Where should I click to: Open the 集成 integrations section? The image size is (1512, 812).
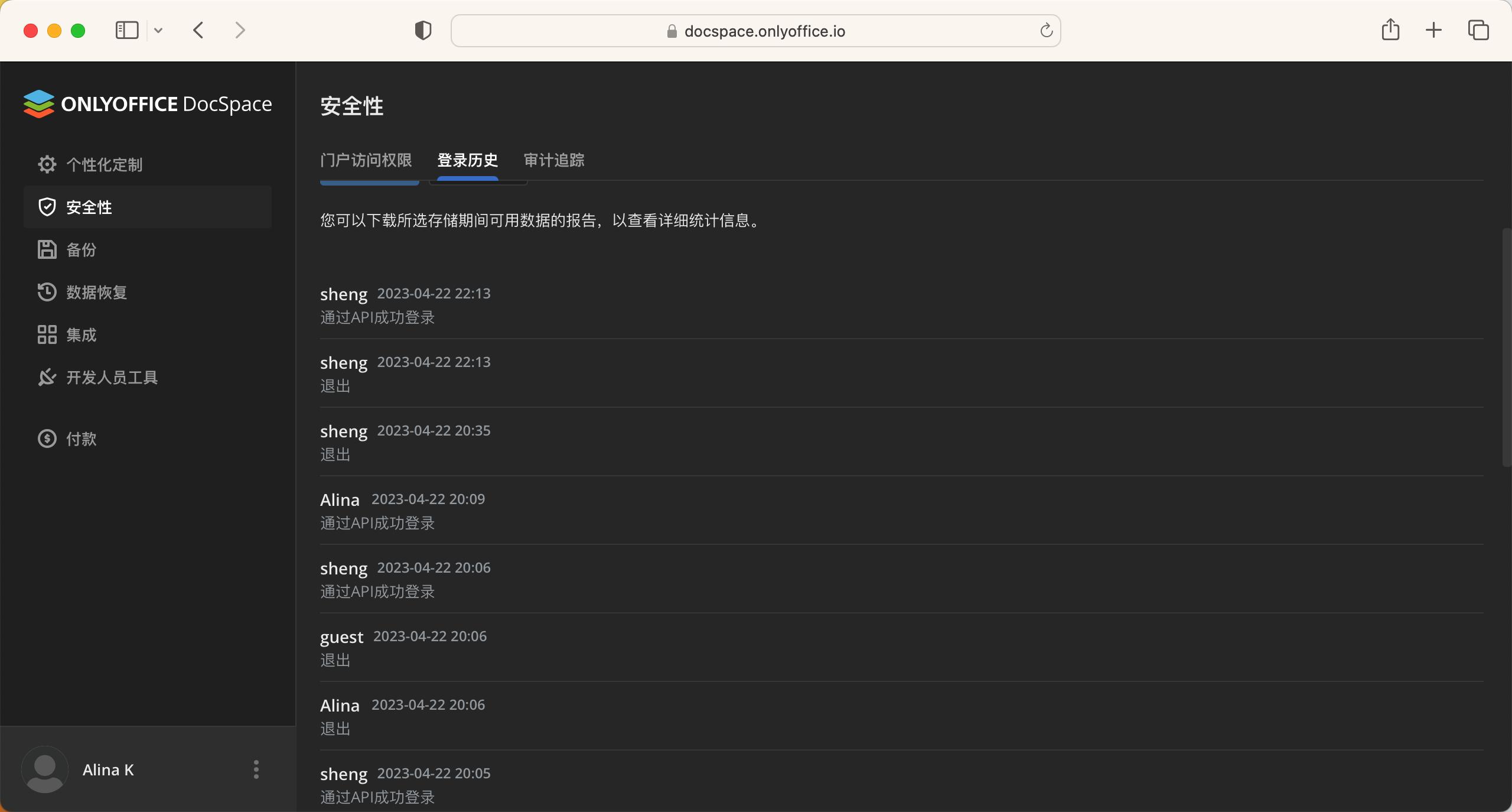(80, 334)
